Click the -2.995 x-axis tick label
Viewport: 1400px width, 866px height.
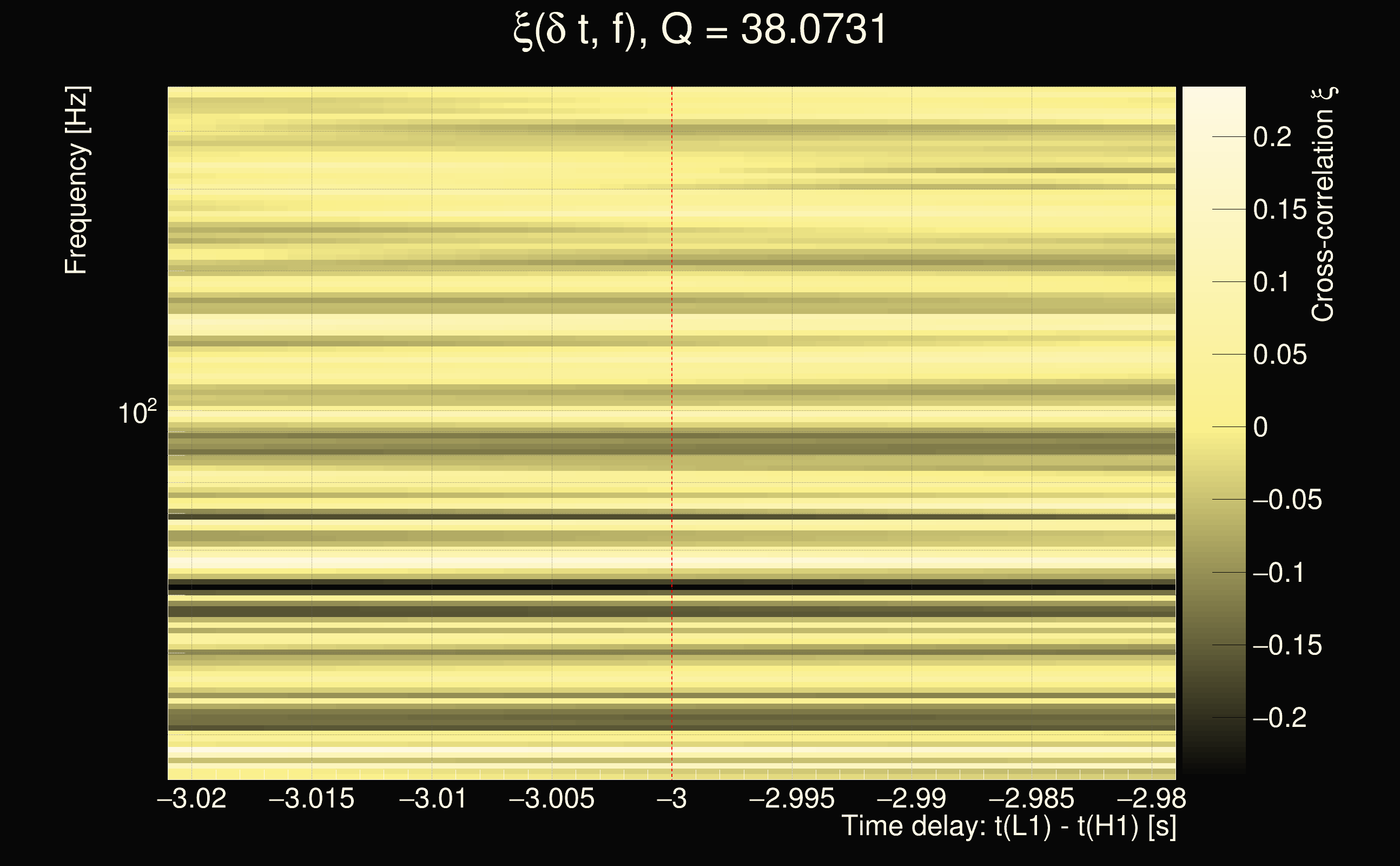pyautogui.click(x=791, y=798)
